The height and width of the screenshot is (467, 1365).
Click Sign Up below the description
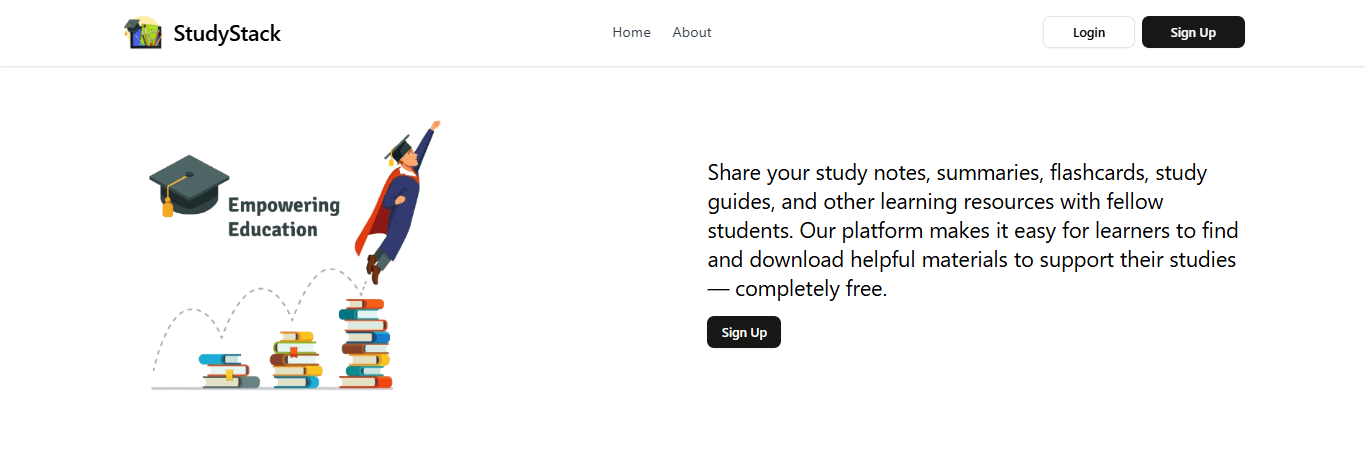click(744, 332)
